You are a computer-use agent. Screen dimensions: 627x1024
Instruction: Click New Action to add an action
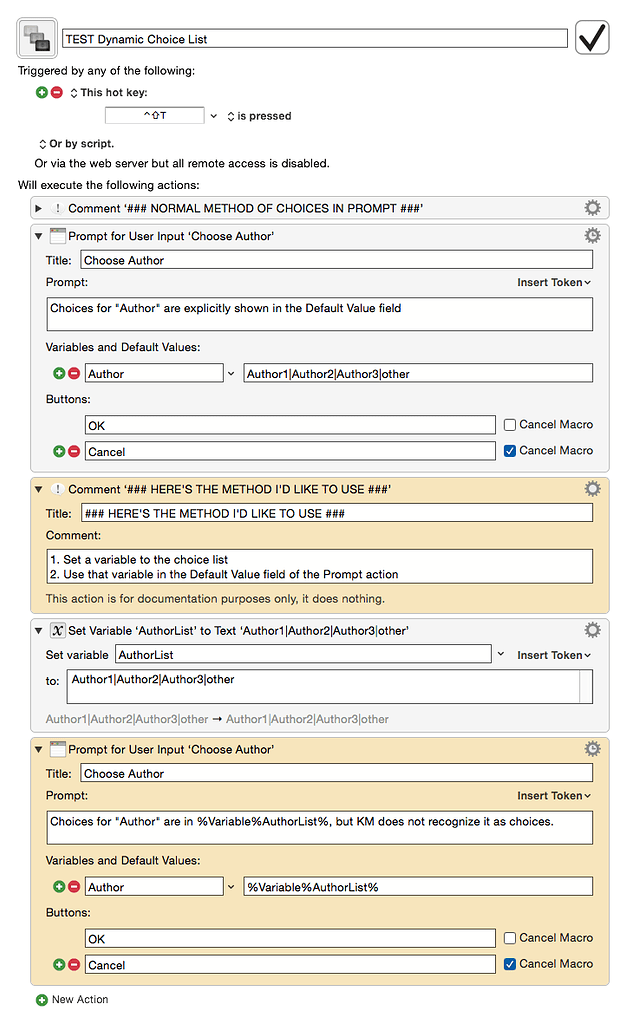click(72, 1000)
